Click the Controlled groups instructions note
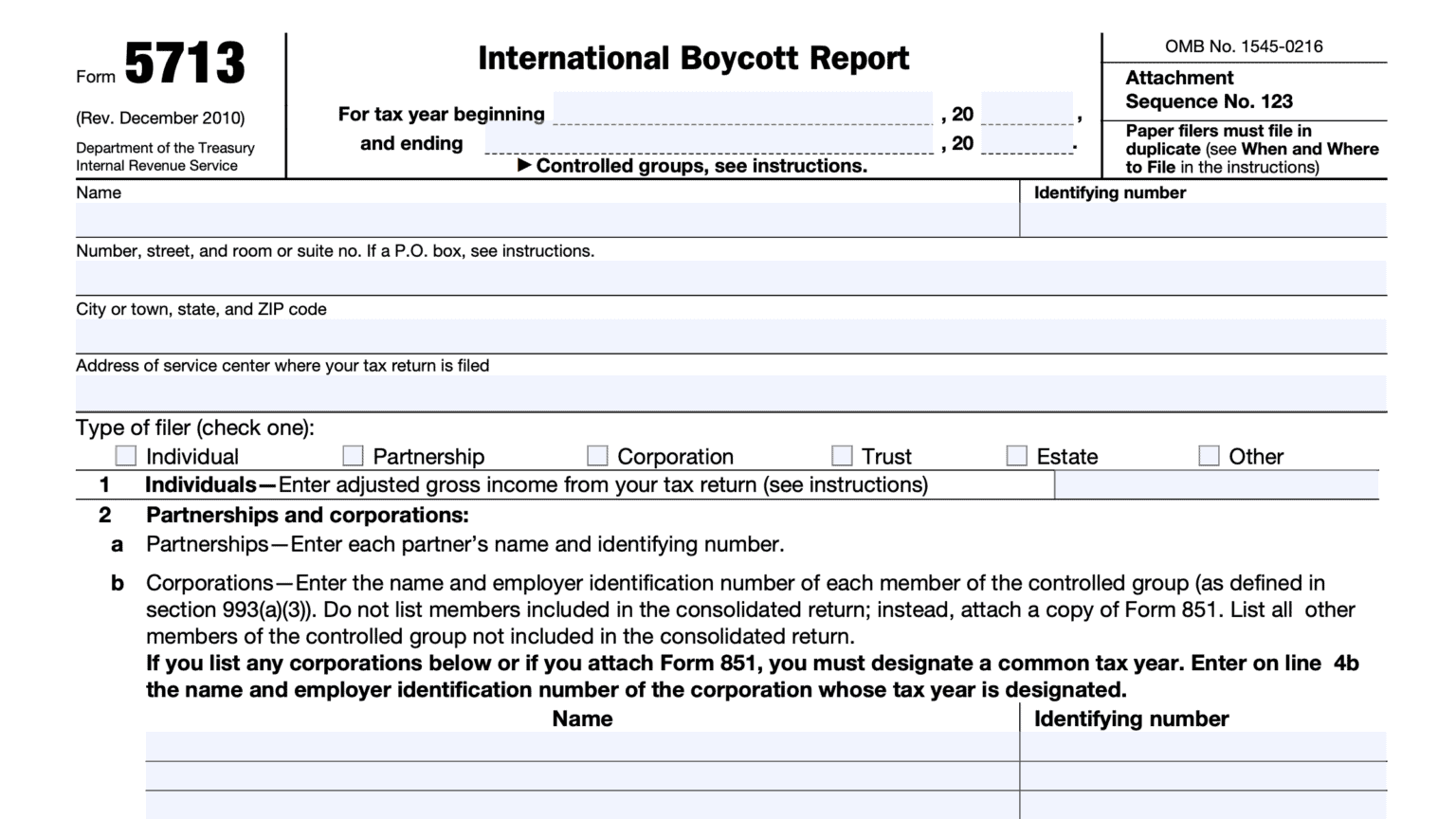 (694, 165)
